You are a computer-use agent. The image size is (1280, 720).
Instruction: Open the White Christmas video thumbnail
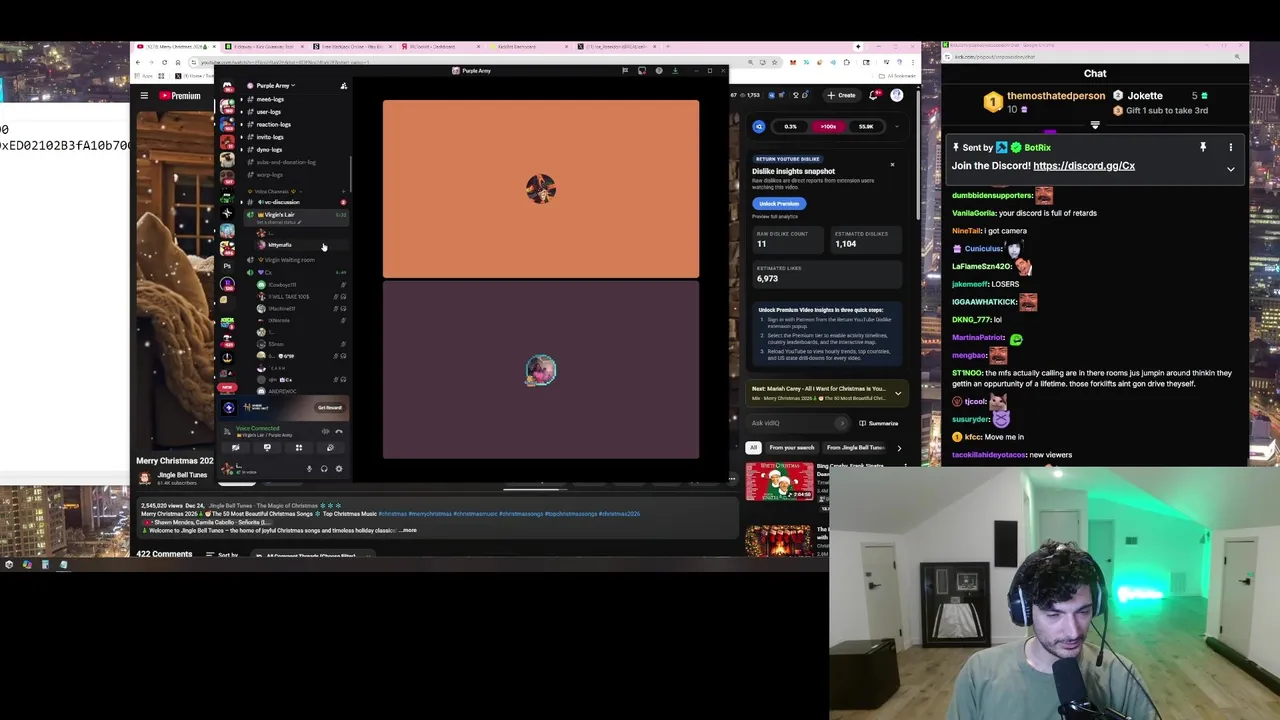pyautogui.click(x=779, y=481)
